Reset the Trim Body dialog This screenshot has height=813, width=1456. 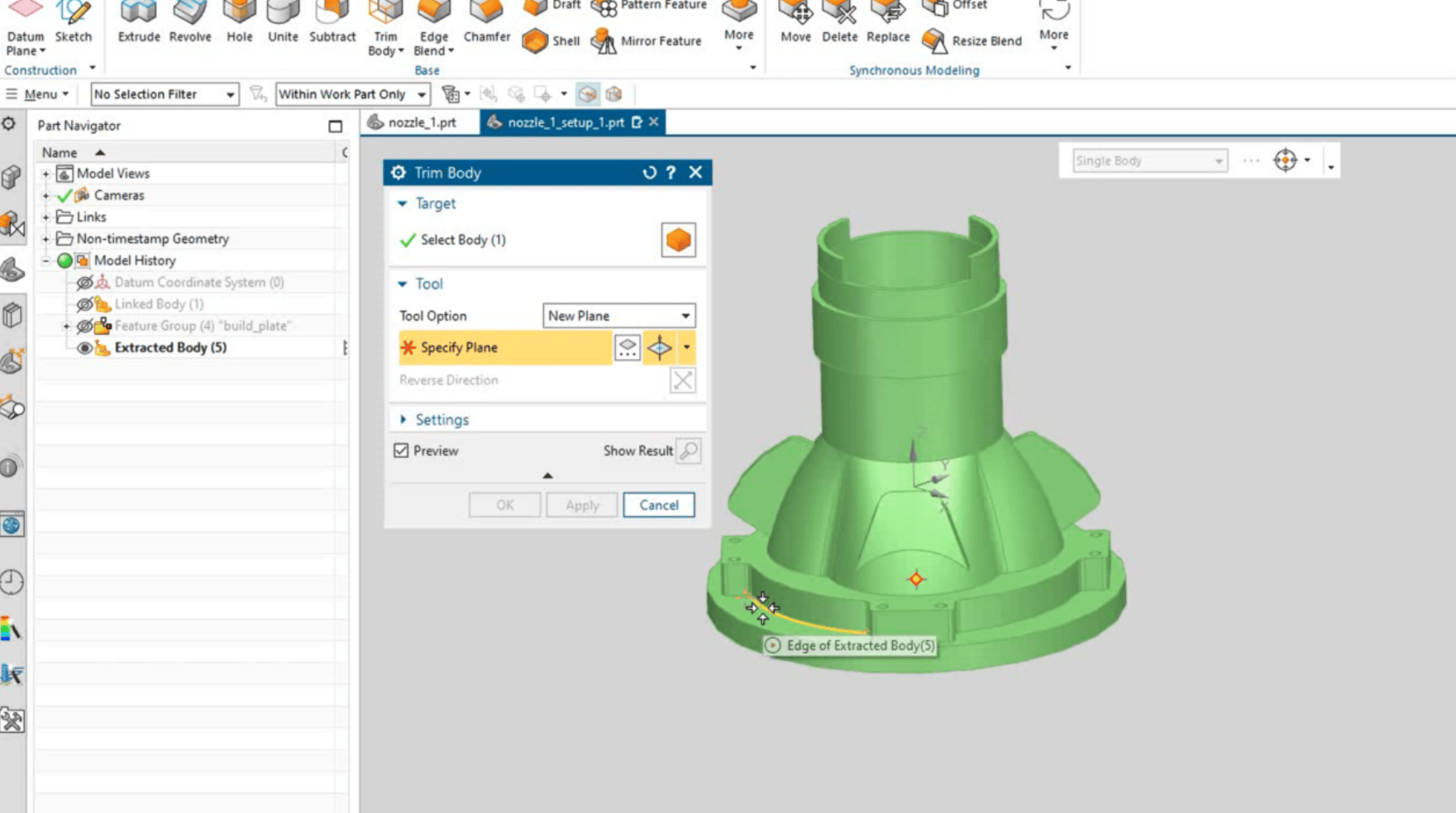[x=649, y=172]
